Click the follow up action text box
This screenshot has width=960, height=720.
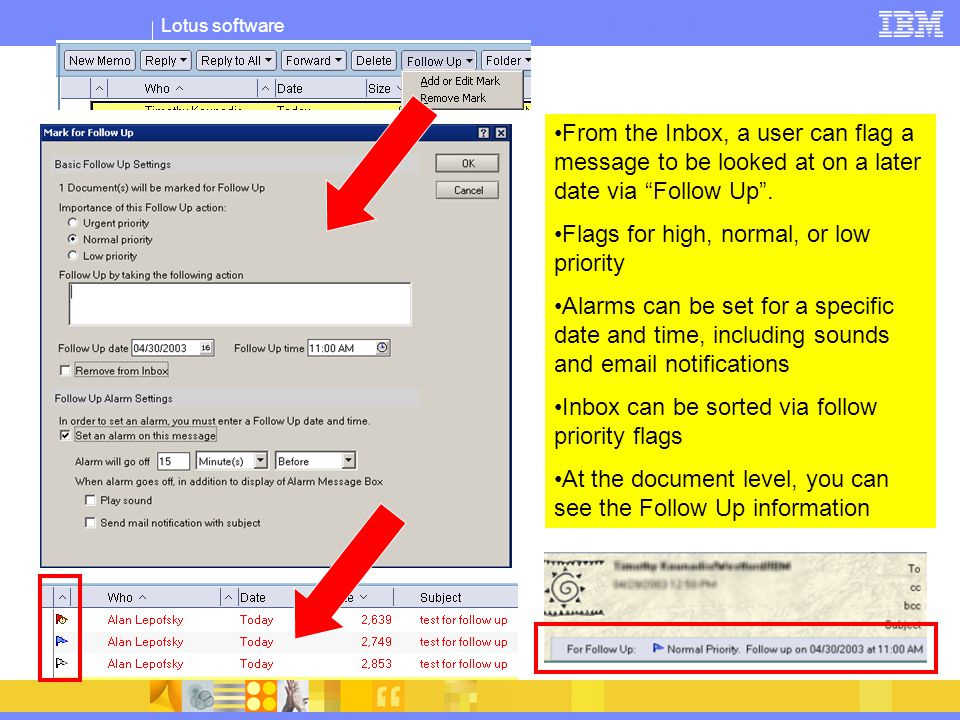tap(240, 304)
